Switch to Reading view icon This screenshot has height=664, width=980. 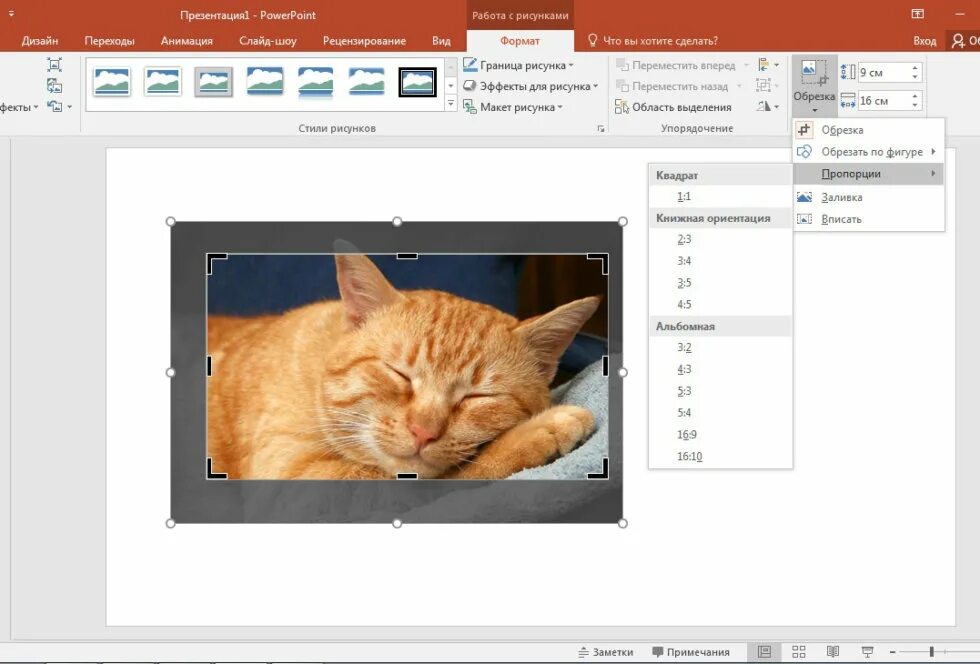[832, 651]
